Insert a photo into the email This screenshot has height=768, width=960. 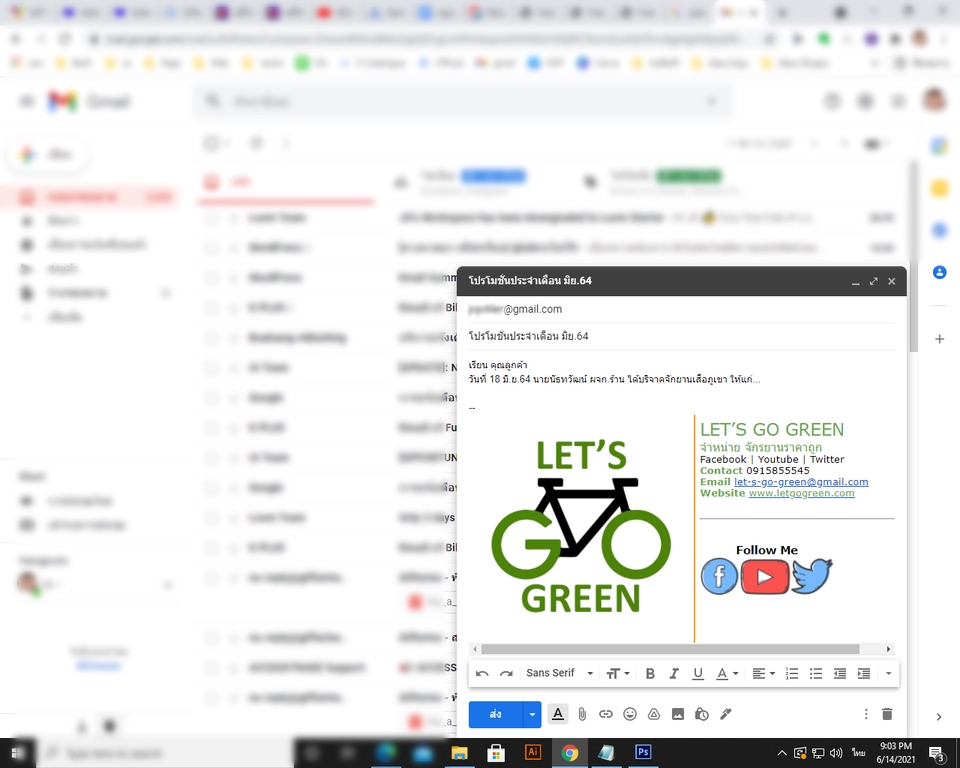678,714
